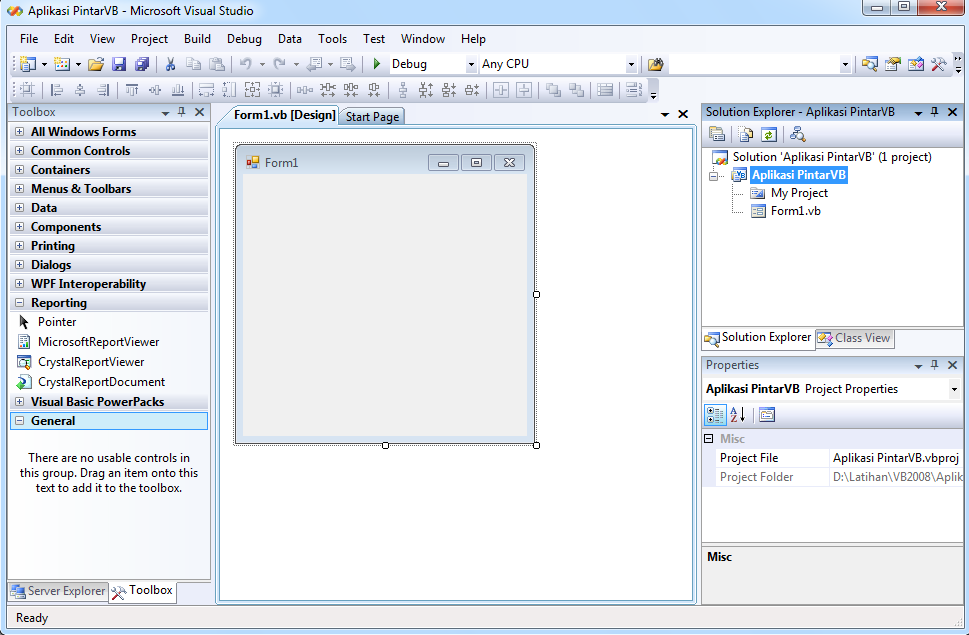969x635 pixels.
Task: Open the Find combo box dropdown arrow
Action: pyautogui.click(x=845, y=64)
